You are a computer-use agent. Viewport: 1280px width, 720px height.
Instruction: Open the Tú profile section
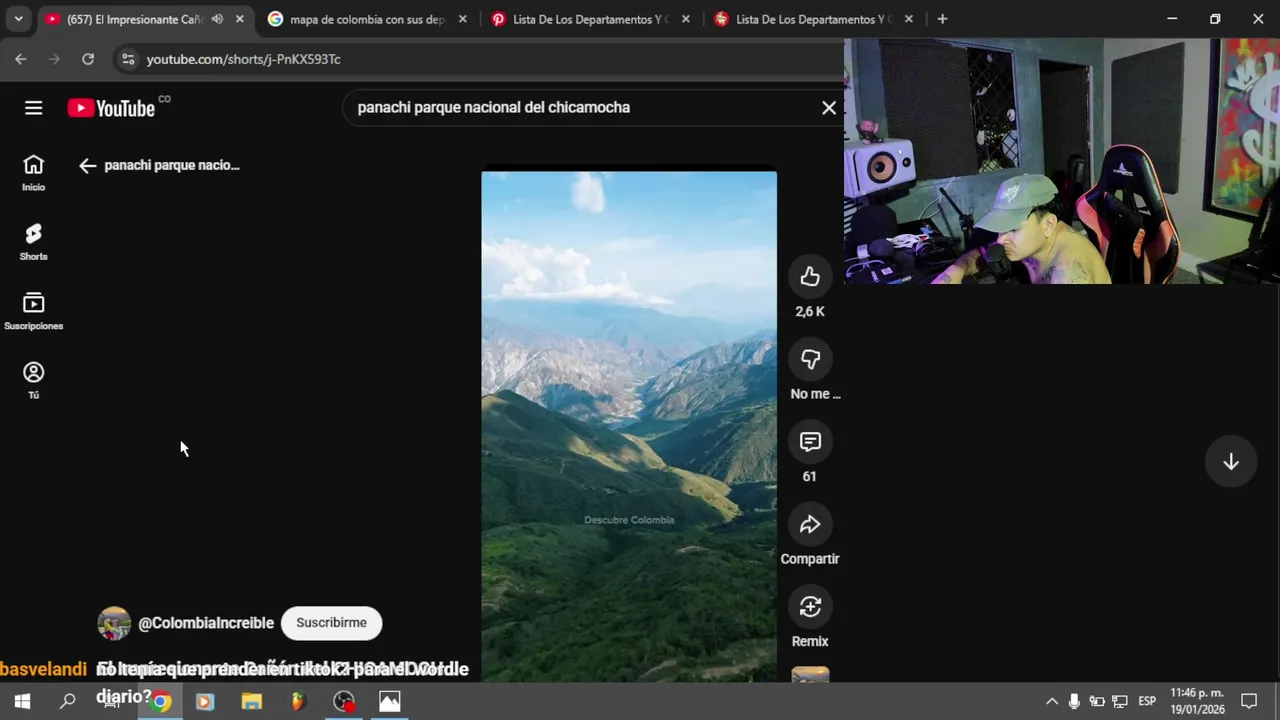[33, 380]
